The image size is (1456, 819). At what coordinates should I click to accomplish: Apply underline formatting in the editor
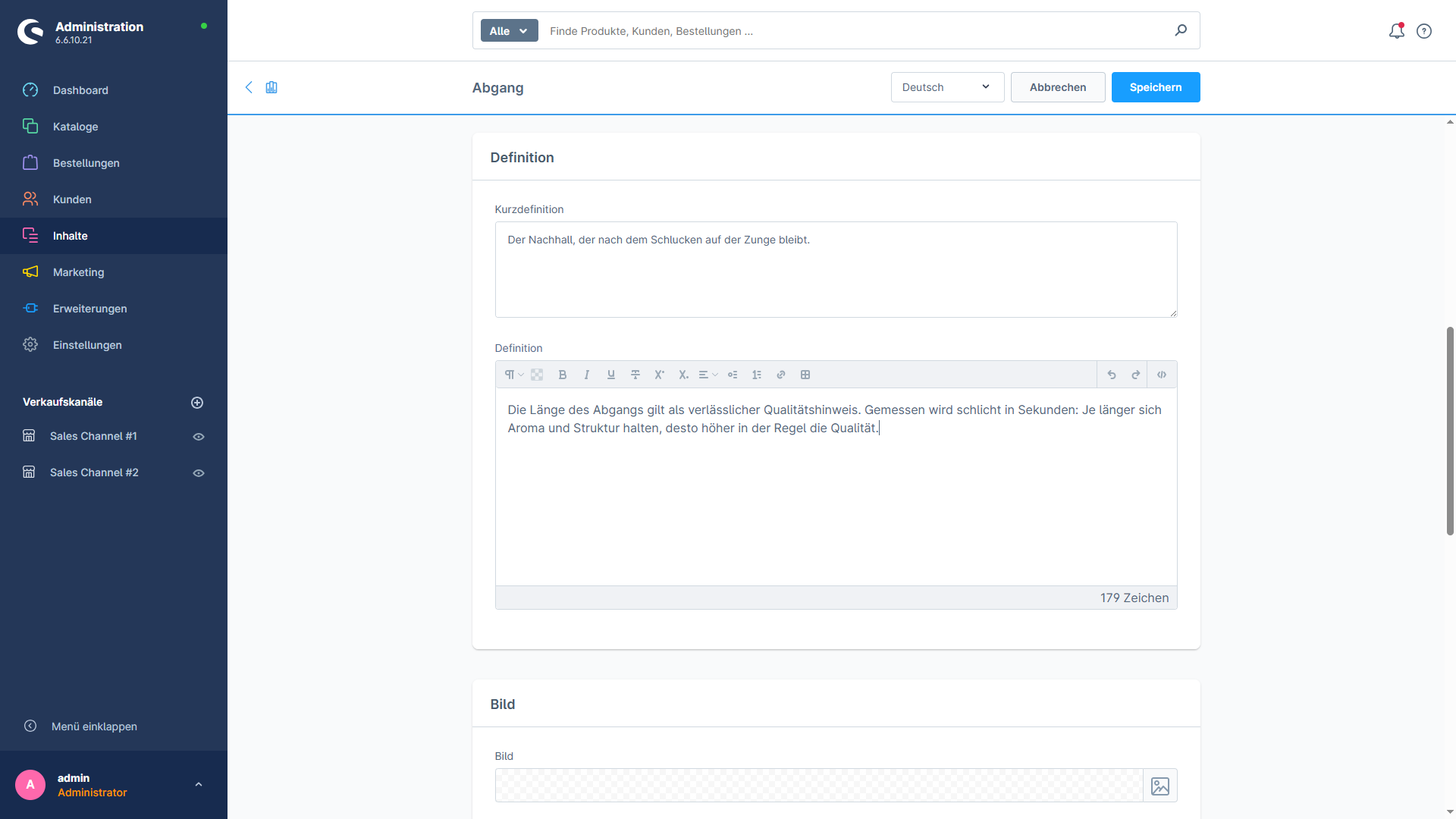tap(611, 375)
